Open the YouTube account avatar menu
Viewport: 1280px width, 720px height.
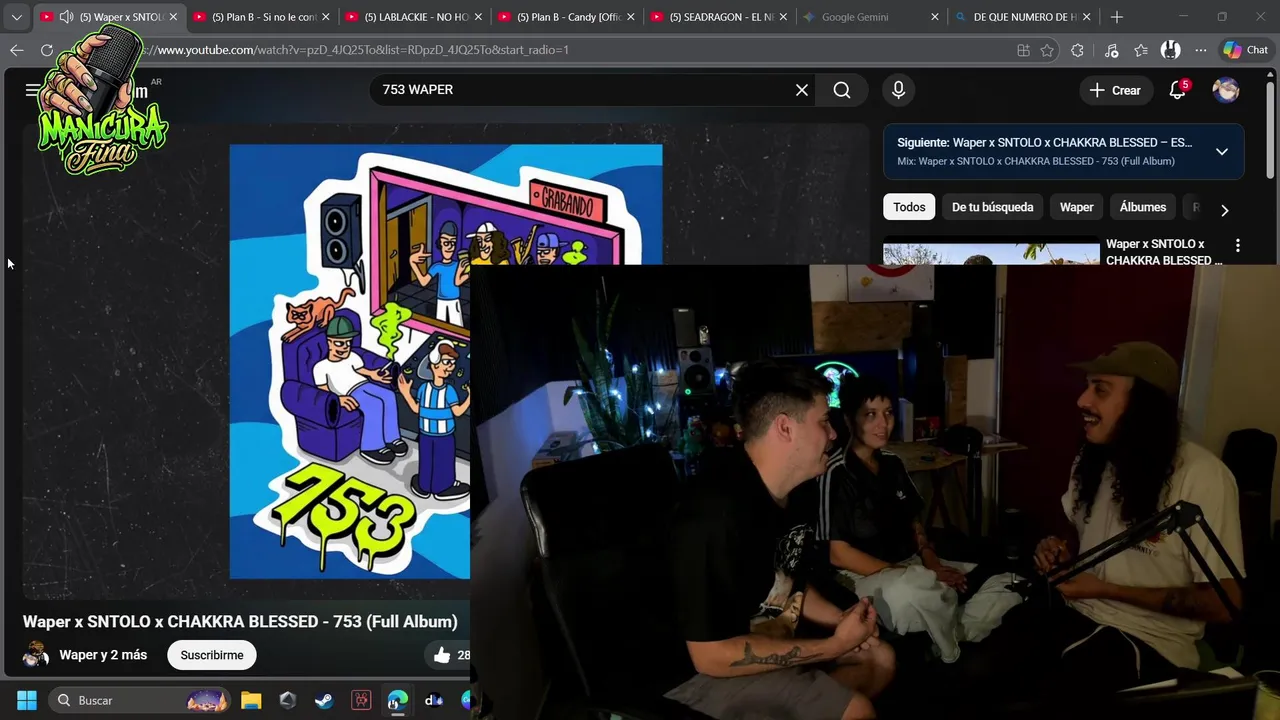1226,90
